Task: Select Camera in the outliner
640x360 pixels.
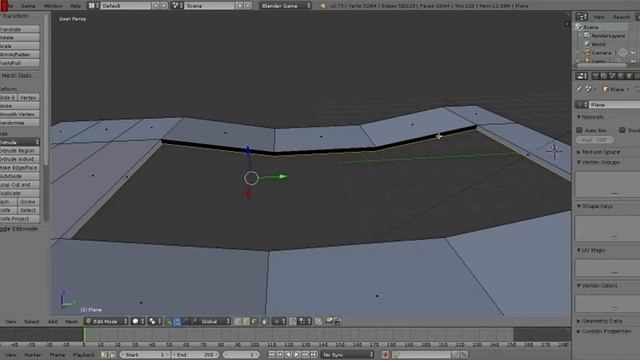Action: [601, 53]
